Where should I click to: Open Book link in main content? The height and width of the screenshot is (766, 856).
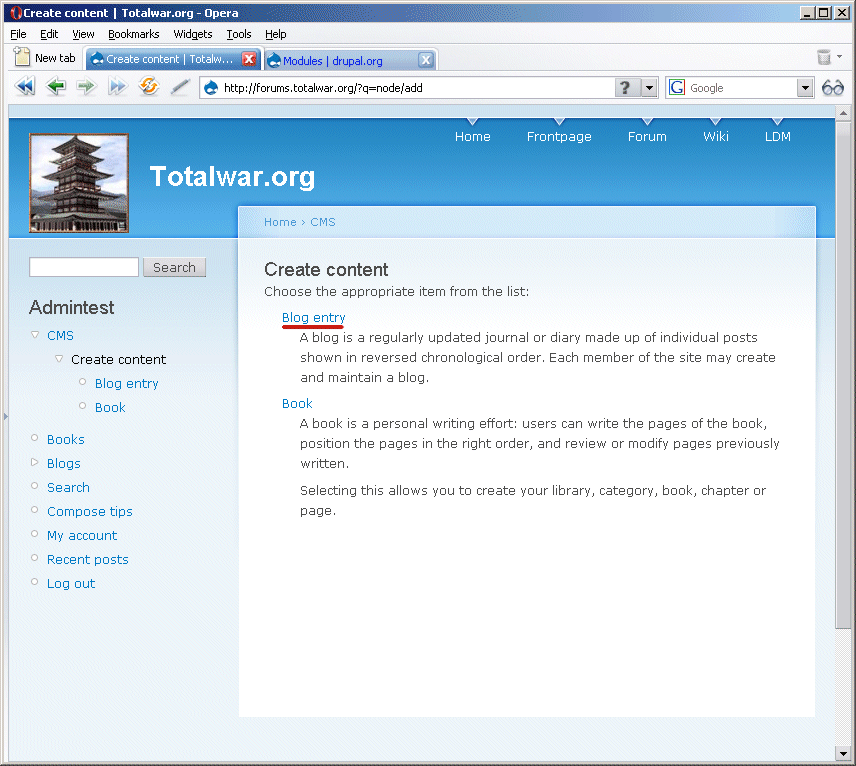pyautogui.click(x=297, y=403)
